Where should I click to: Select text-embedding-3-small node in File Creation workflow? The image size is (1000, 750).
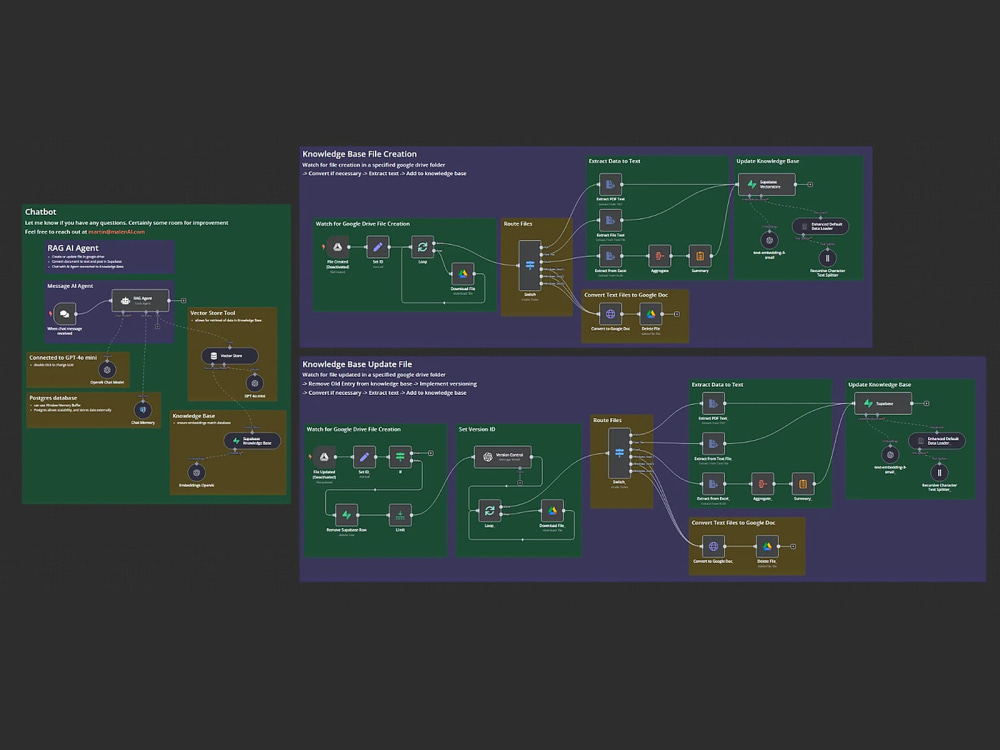tap(769, 240)
